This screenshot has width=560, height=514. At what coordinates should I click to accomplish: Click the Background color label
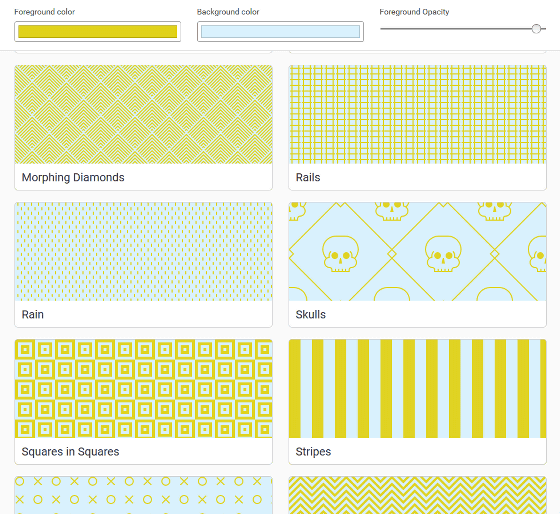[x=228, y=12]
